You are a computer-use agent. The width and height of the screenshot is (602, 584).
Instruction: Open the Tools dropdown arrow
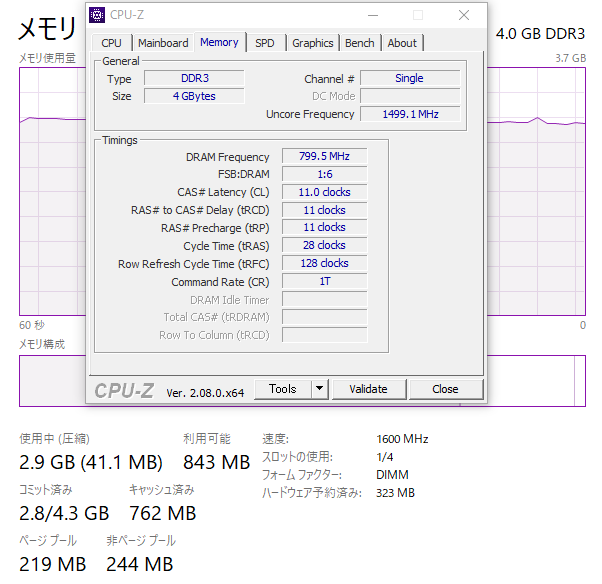(x=319, y=389)
